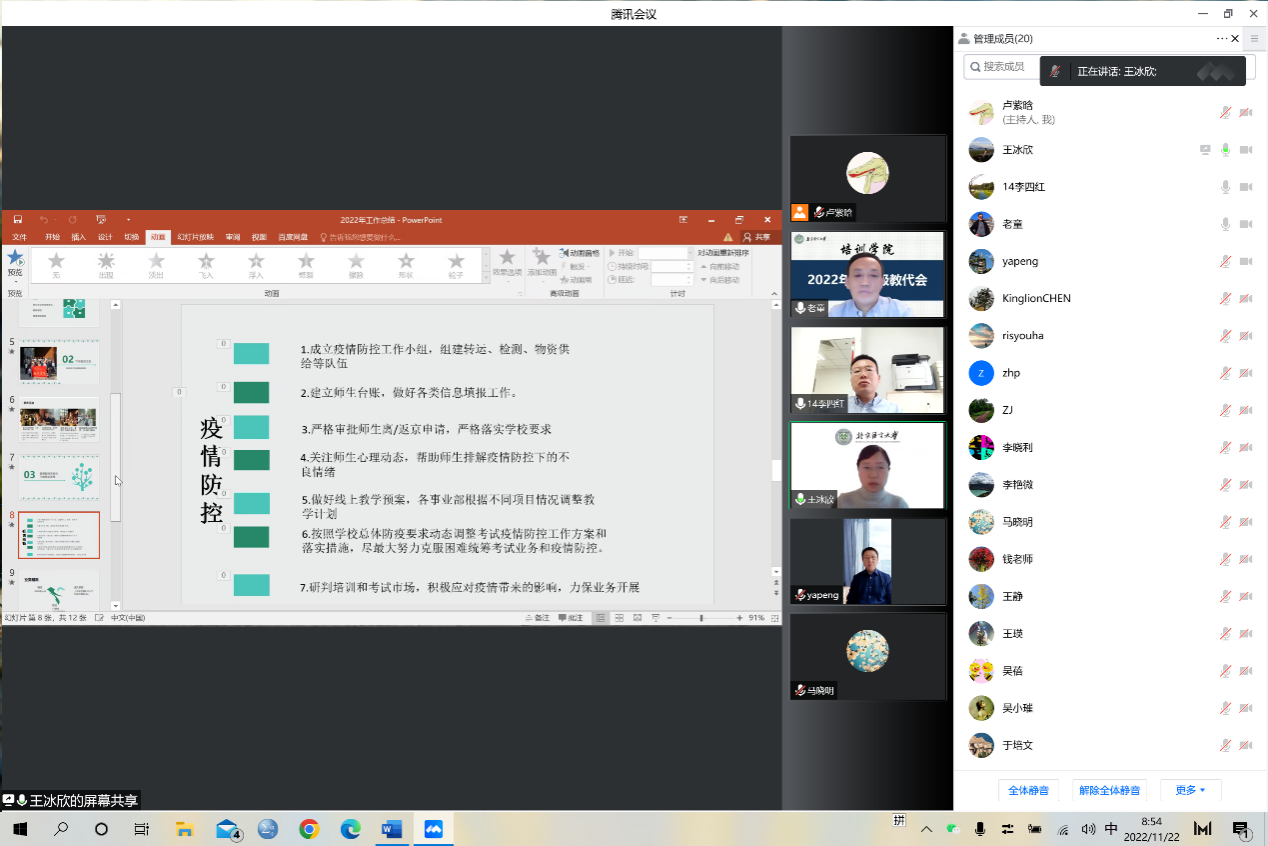The height and width of the screenshot is (846, 1268).
Task: Click muted microphone icon for 钱老师
Action: [x=1225, y=559]
